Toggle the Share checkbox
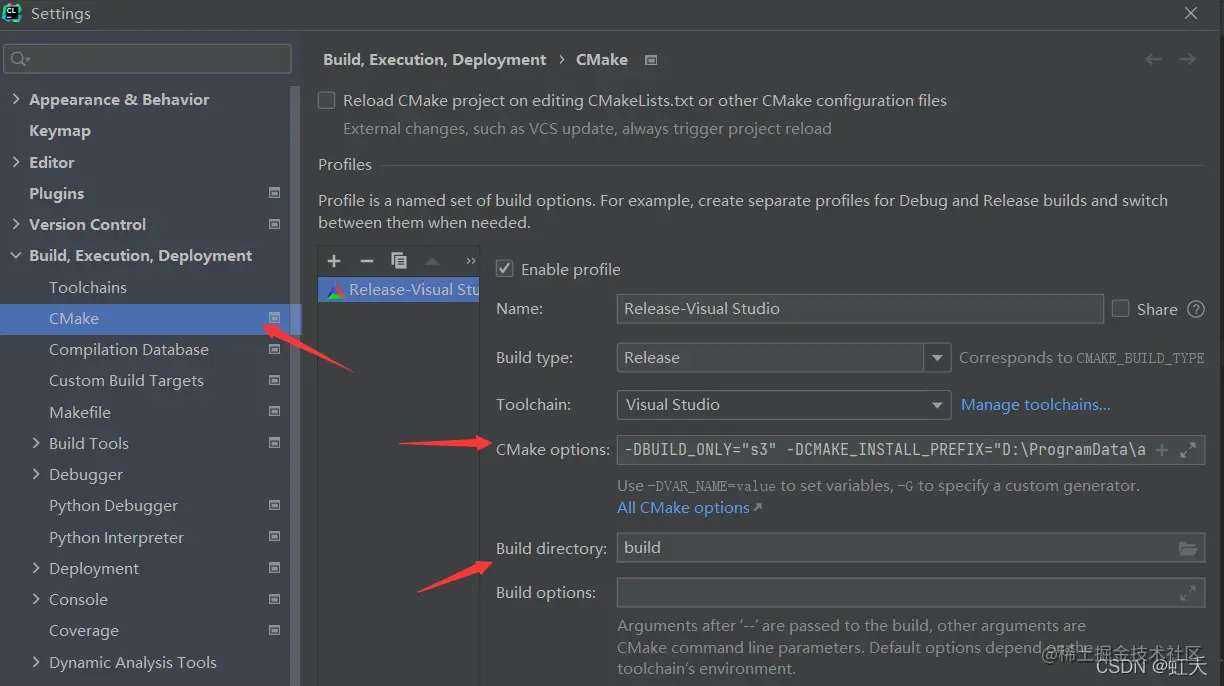 pos(1121,309)
